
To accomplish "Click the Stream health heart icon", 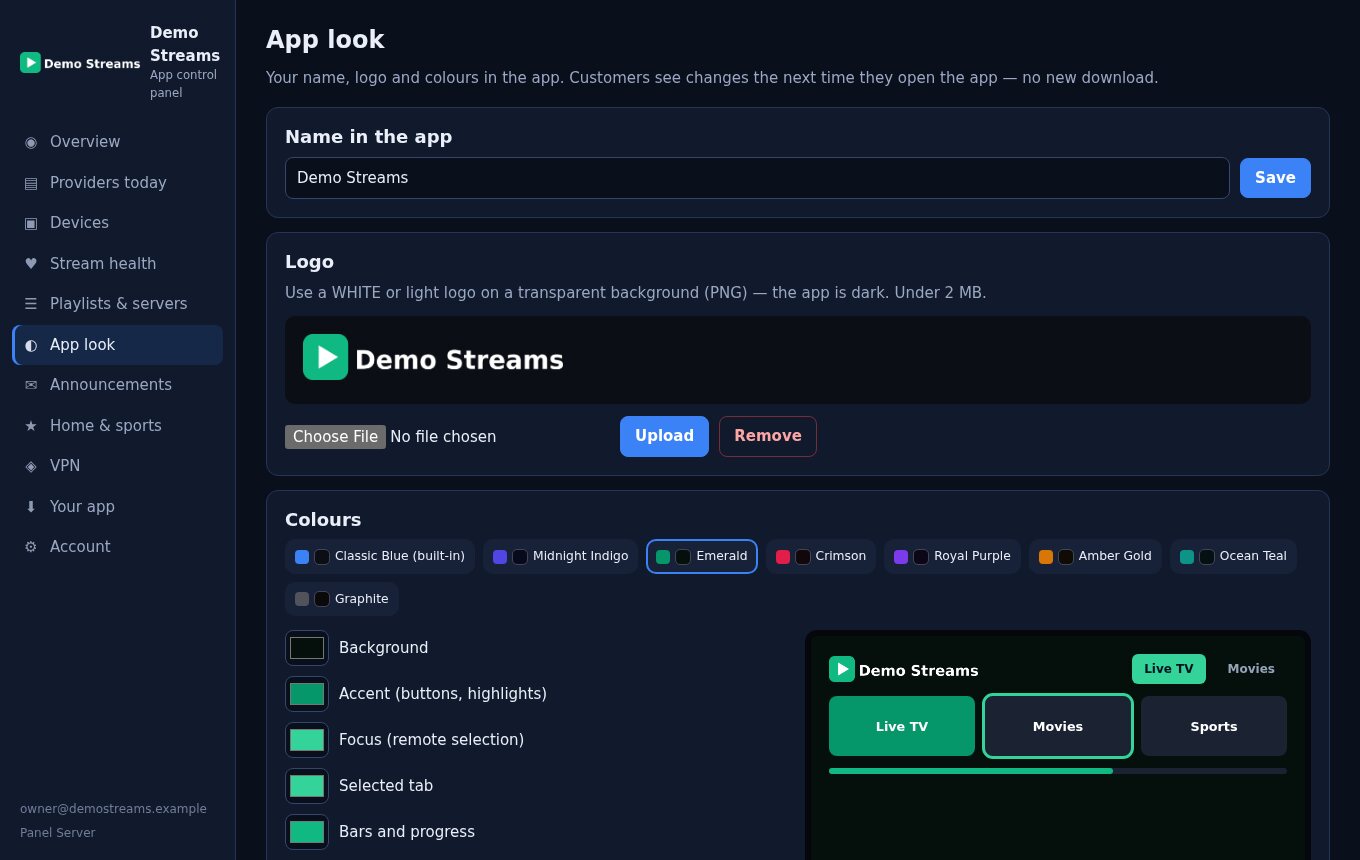I will (x=31, y=264).
